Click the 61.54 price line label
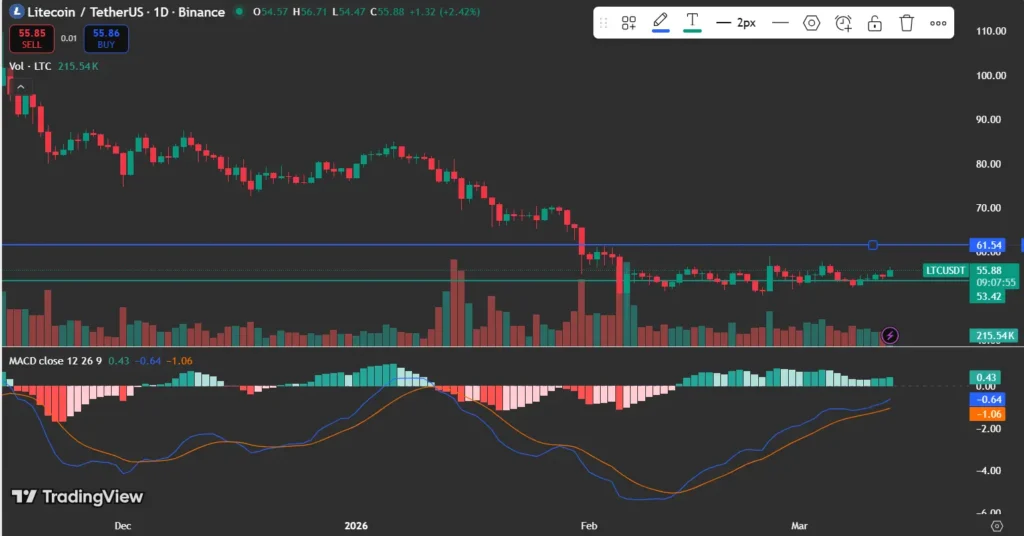Image resolution: width=1024 pixels, height=536 pixels. (988, 245)
